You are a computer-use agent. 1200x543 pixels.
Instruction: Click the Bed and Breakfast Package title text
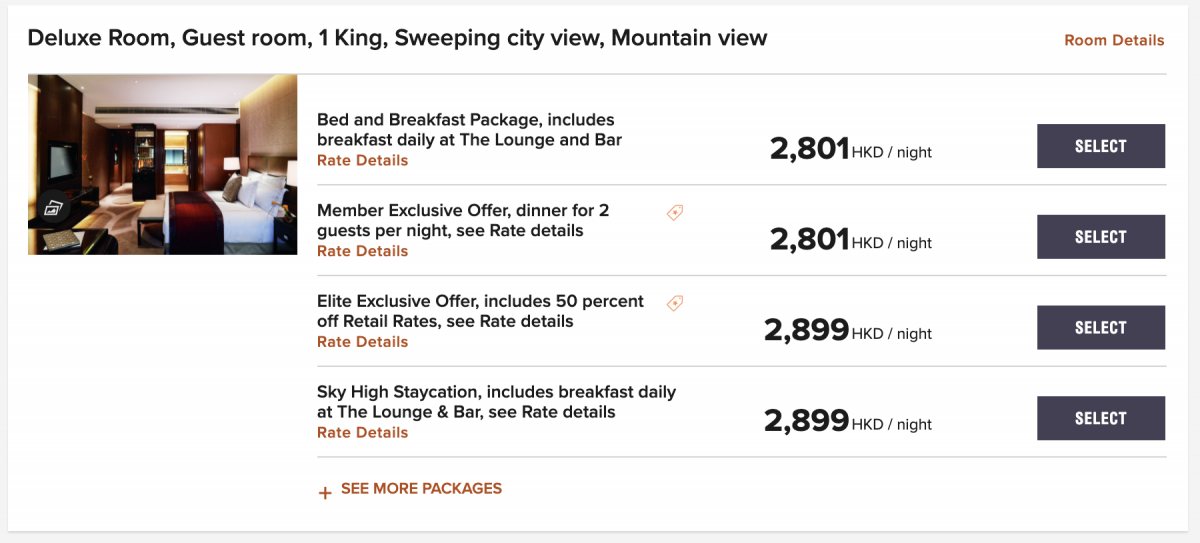[469, 130]
